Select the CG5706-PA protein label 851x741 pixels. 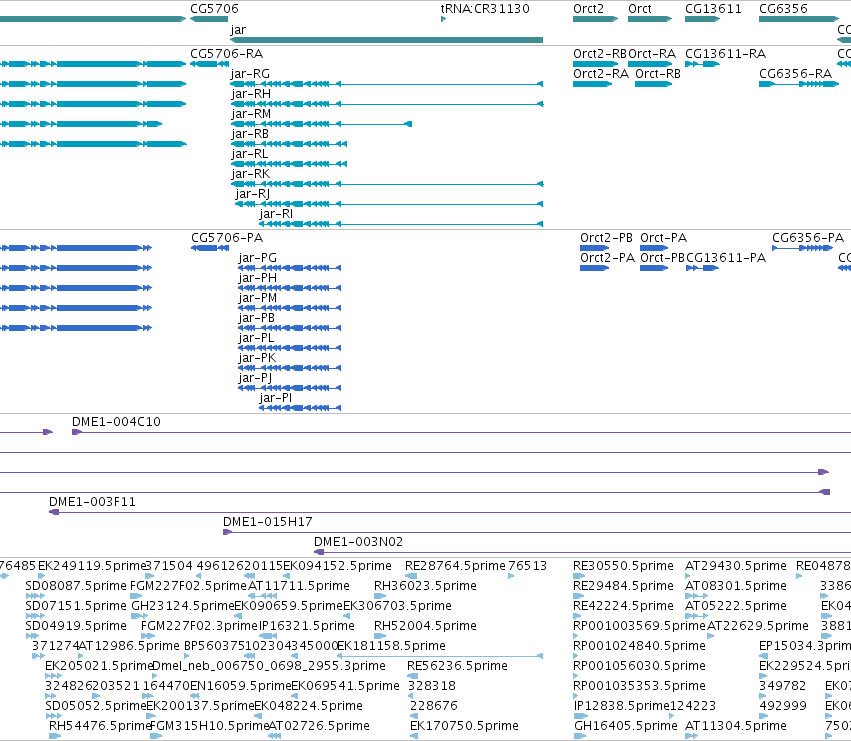tap(227, 238)
